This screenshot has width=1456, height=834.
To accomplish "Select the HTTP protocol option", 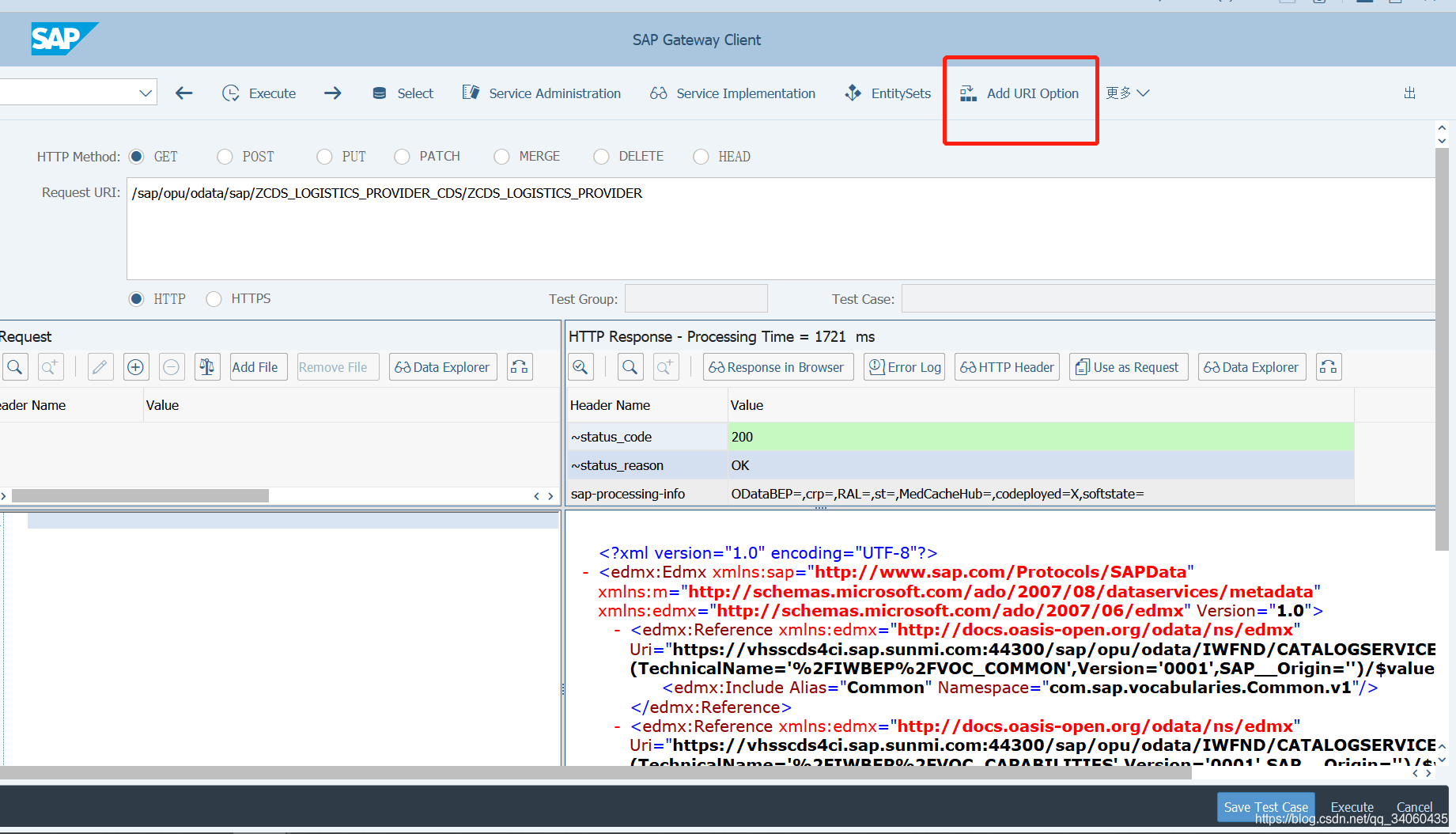I will coord(137,299).
